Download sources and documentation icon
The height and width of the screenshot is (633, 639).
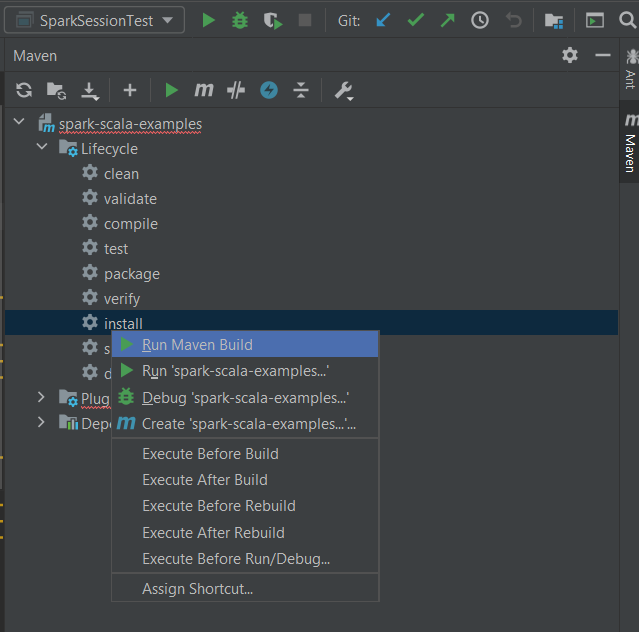click(90, 91)
